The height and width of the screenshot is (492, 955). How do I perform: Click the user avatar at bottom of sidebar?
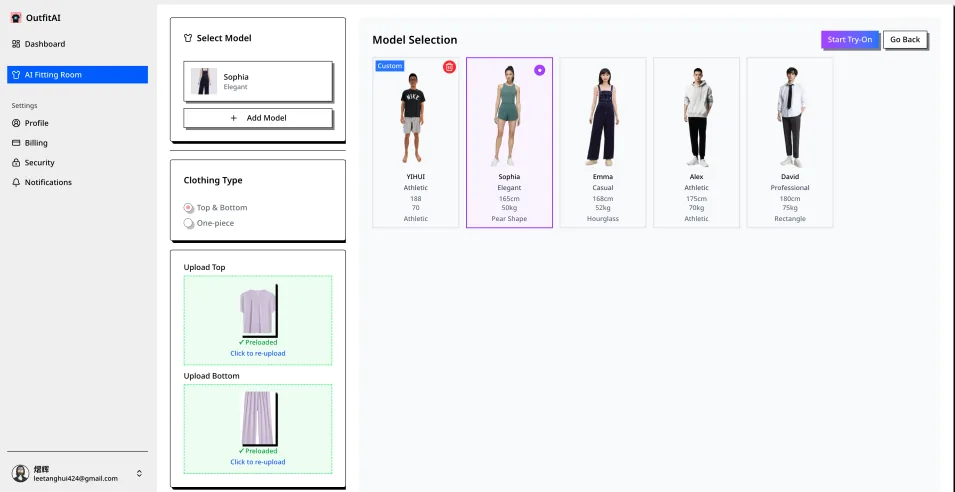21,474
